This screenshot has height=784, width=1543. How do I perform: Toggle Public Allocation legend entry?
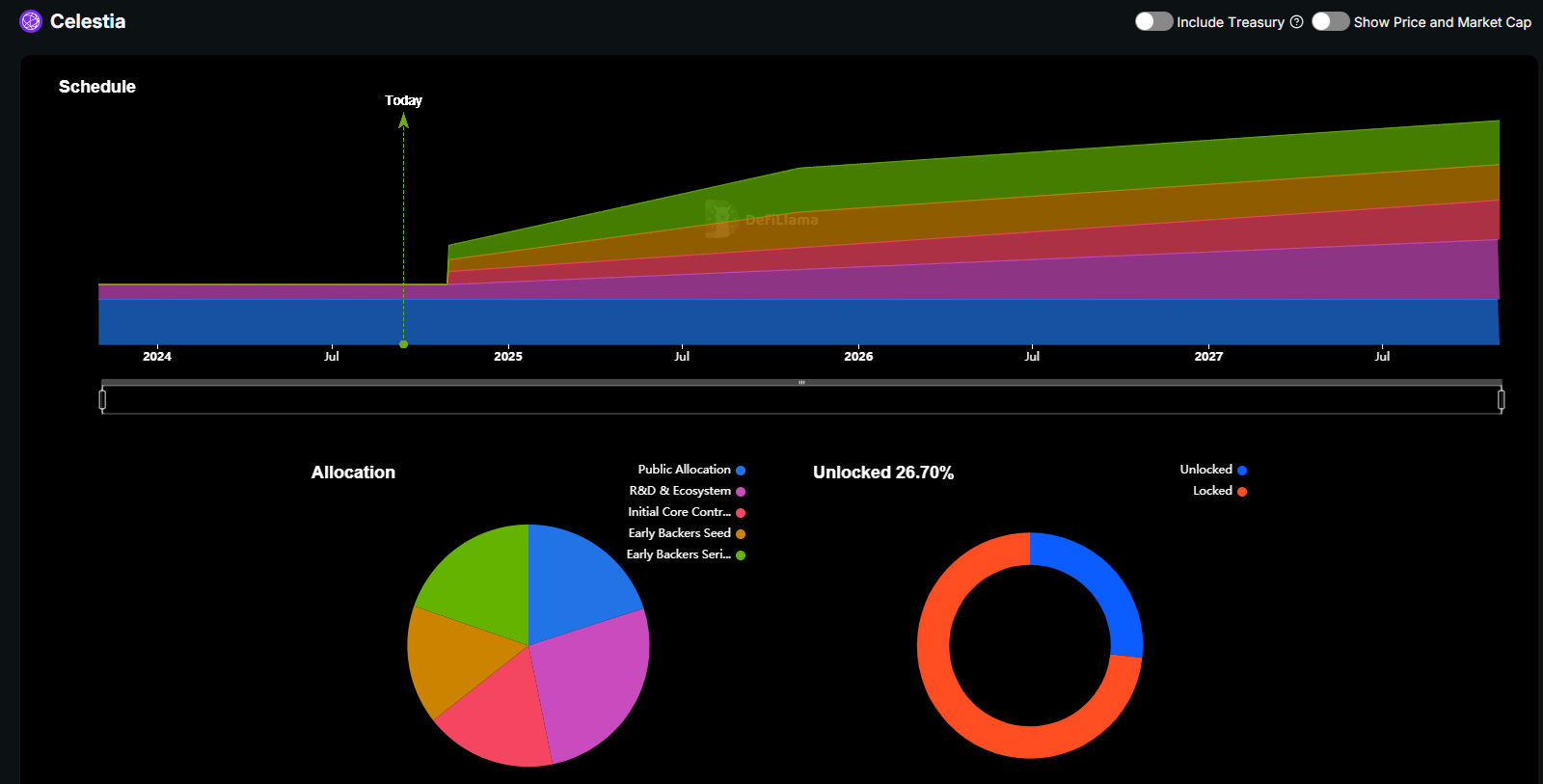(x=691, y=470)
